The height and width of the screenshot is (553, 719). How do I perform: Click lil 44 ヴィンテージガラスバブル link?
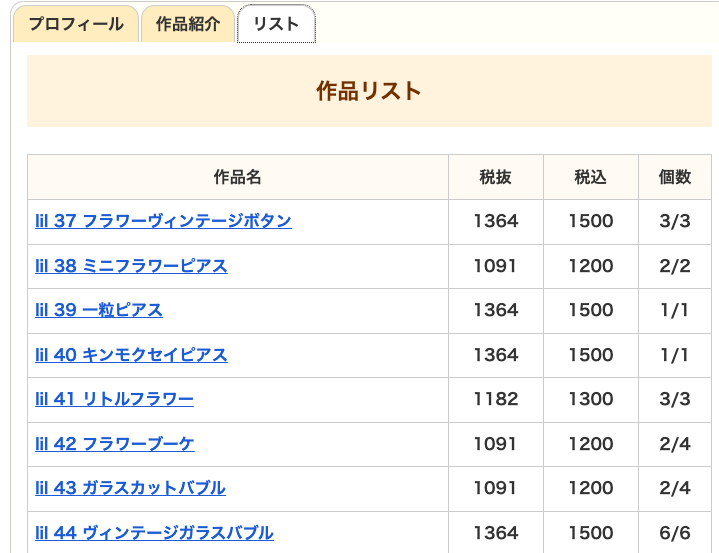pyautogui.click(x=154, y=533)
